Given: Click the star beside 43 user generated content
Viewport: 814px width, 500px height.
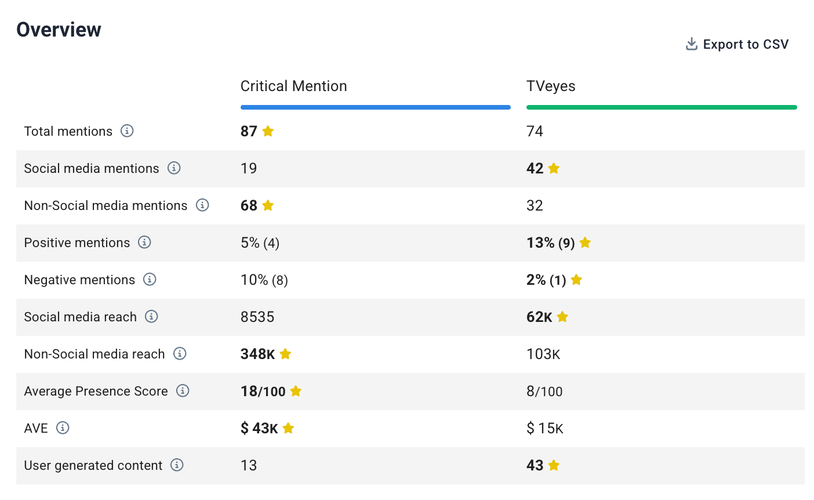Looking at the screenshot, I should (554, 465).
